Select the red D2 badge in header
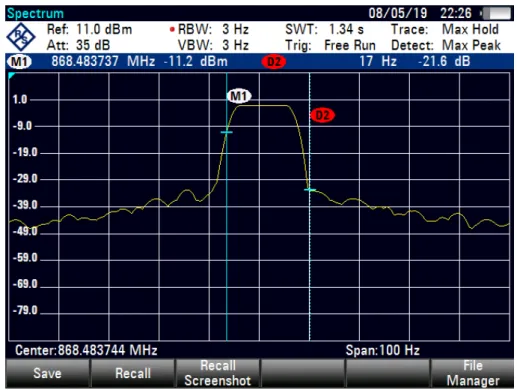The height and width of the screenshot is (390, 517). coord(274,62)
